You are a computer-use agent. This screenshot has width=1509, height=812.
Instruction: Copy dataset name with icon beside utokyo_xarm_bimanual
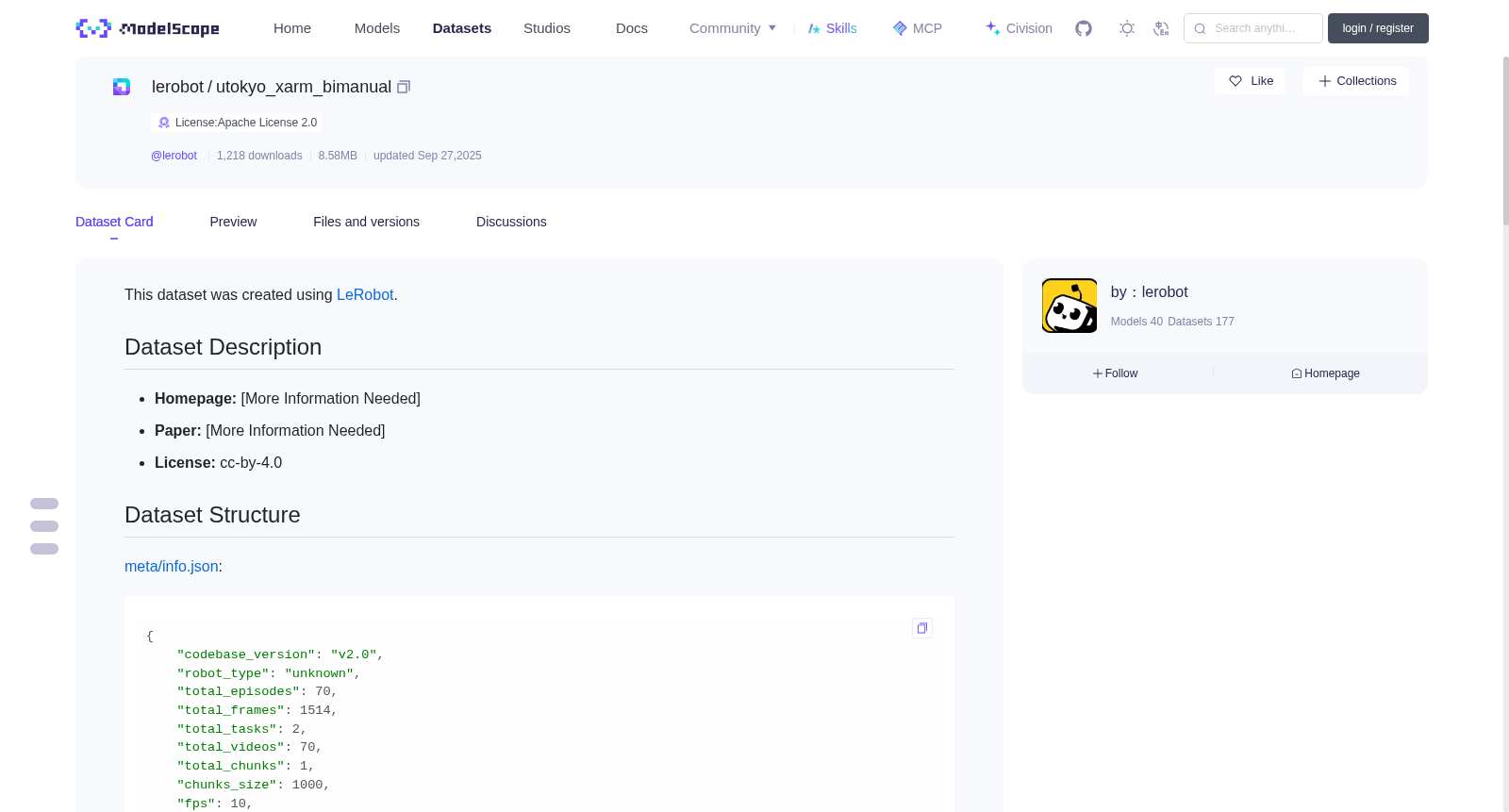[x=404, y=87]
